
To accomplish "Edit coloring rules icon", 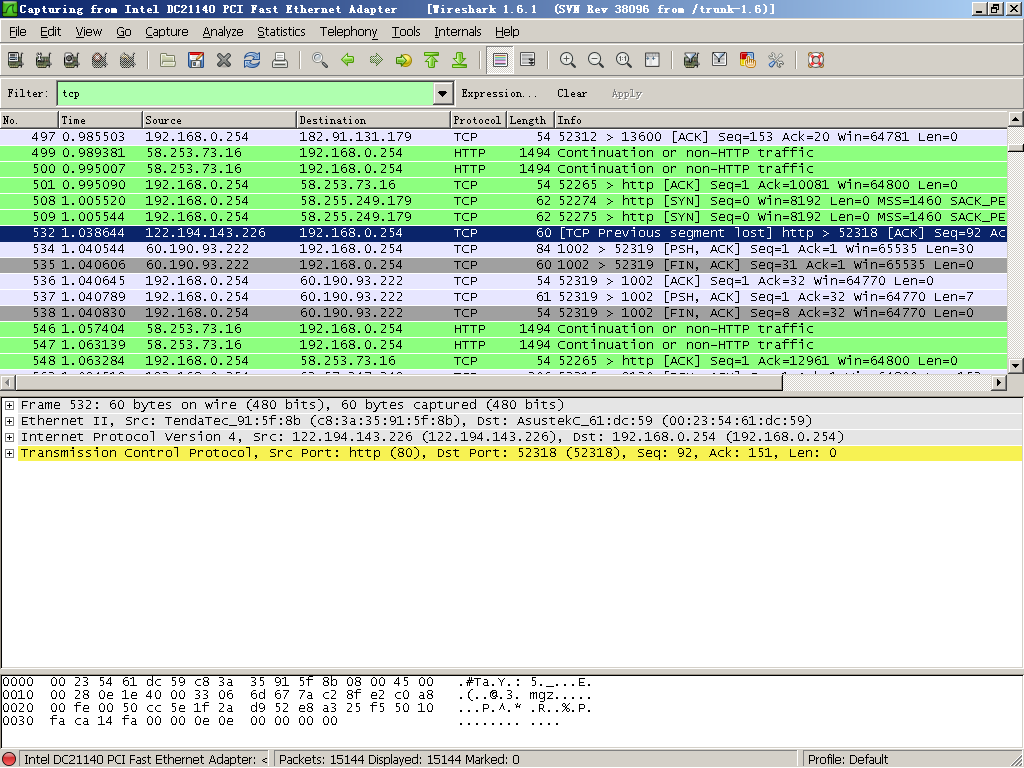I will pos(748,61).
